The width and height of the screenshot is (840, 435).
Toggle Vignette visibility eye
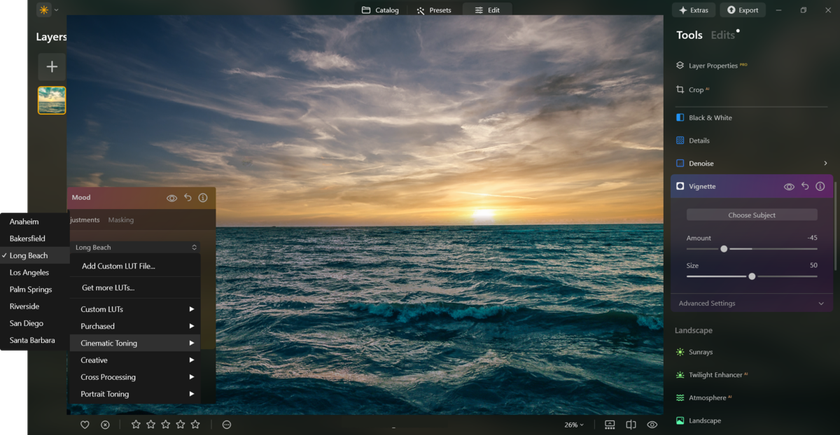pos(789,186)
